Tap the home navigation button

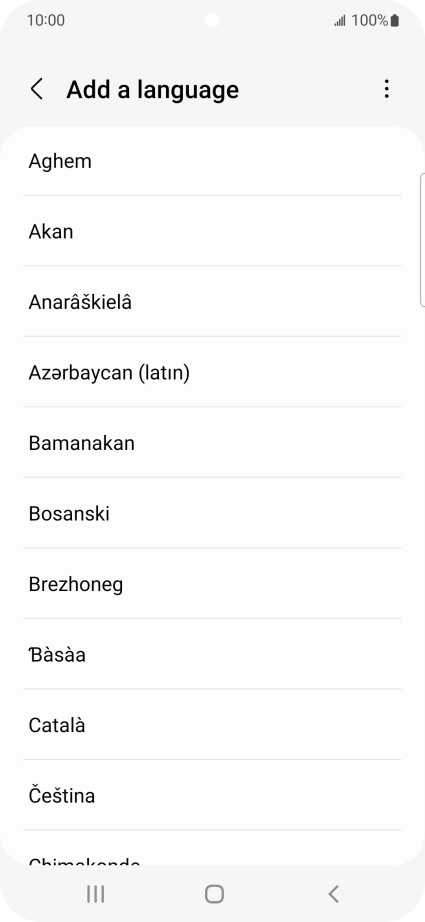click(x=214, y=894)
